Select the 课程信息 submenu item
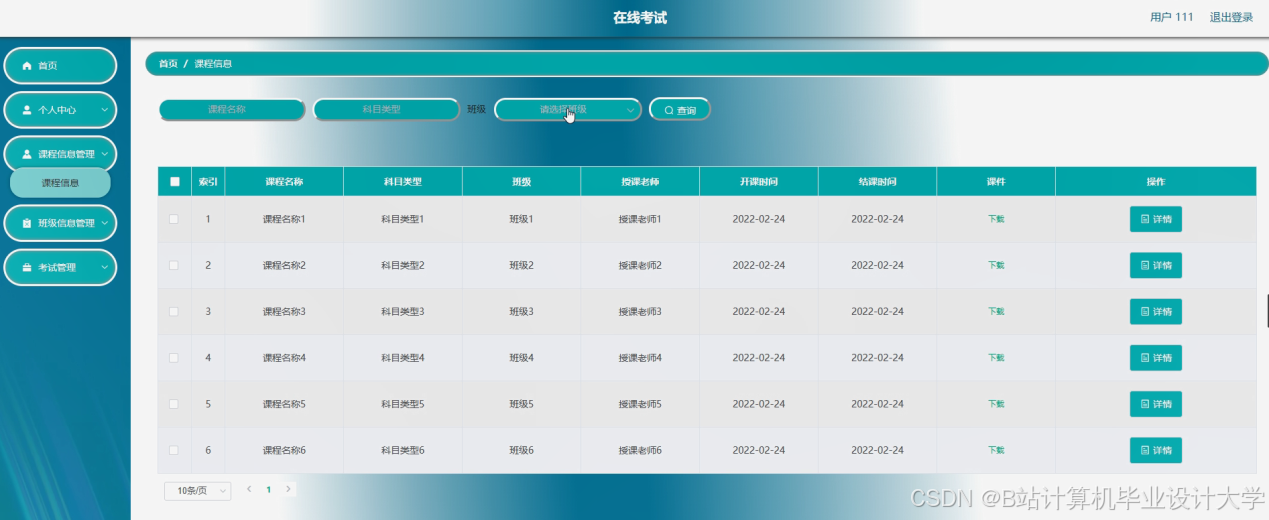 click(x=60, y=183)
